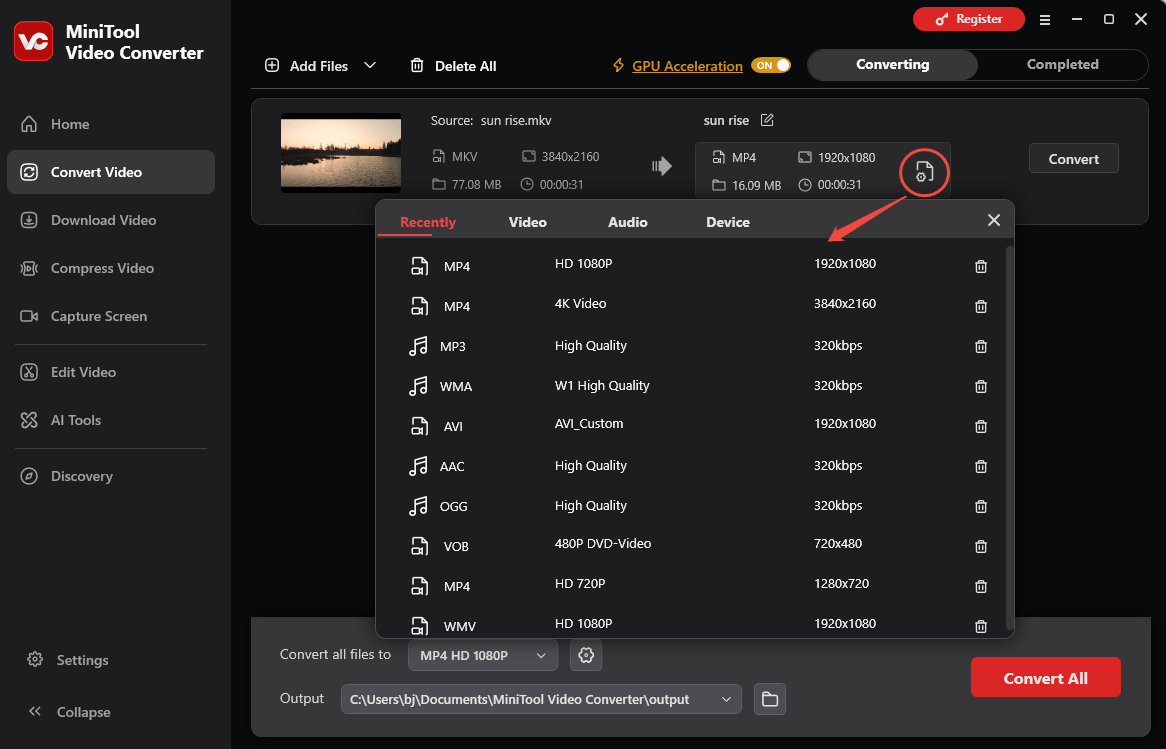Click the MP3 music note icon
The height and width of the screenshot is (749, 1166).
pos(419,346)
